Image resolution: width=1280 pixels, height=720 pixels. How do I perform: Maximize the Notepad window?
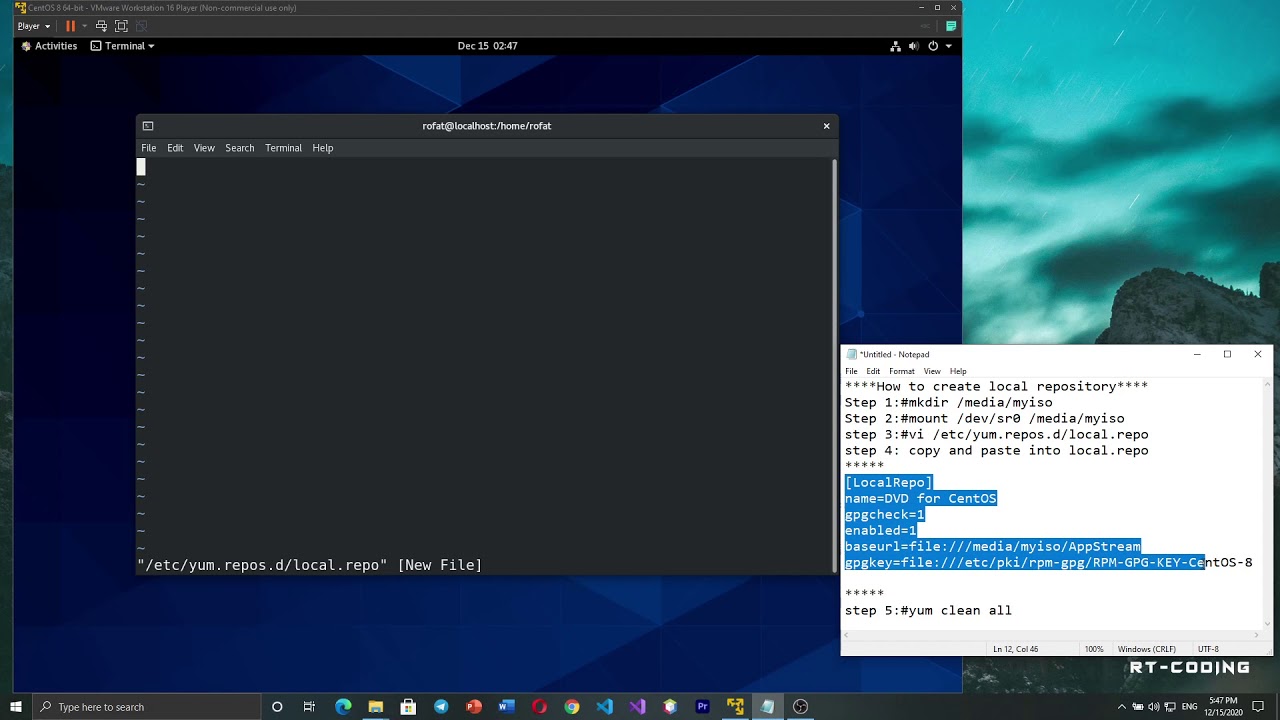(1227, 354)
